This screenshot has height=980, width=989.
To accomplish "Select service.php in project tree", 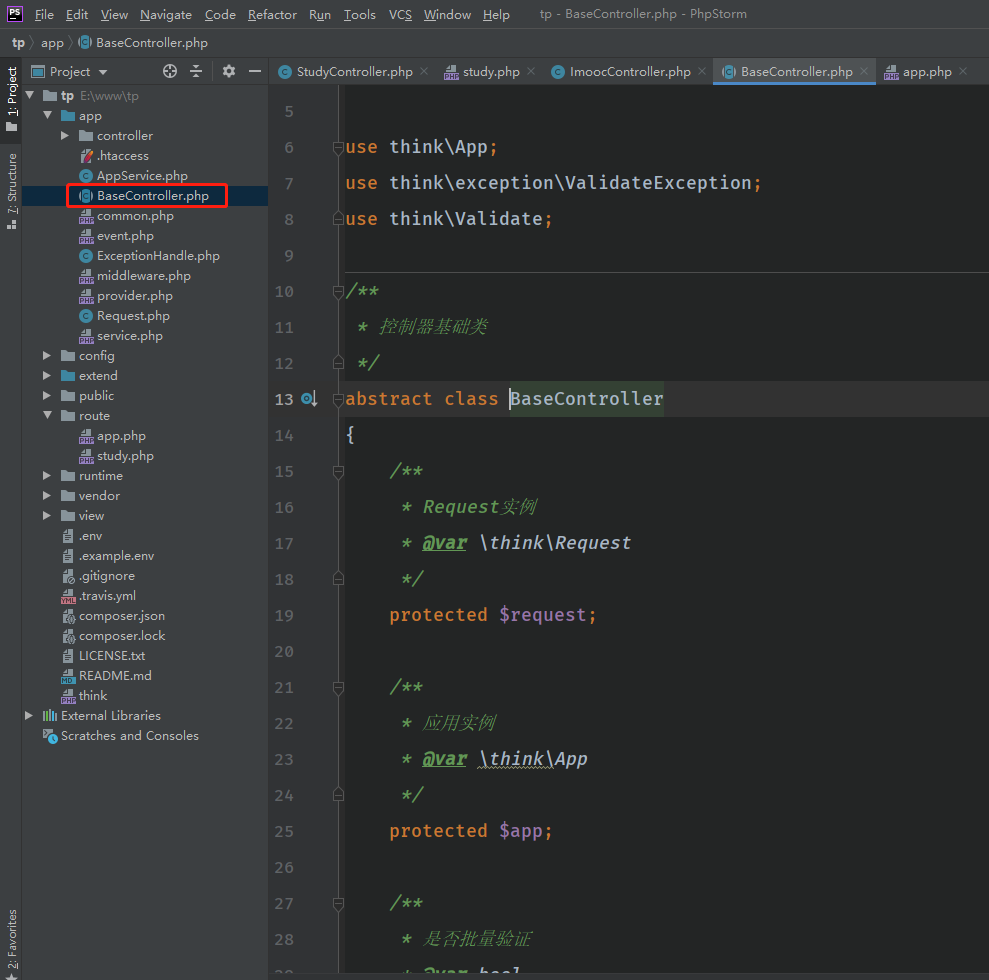I will [x=129, y=336].
